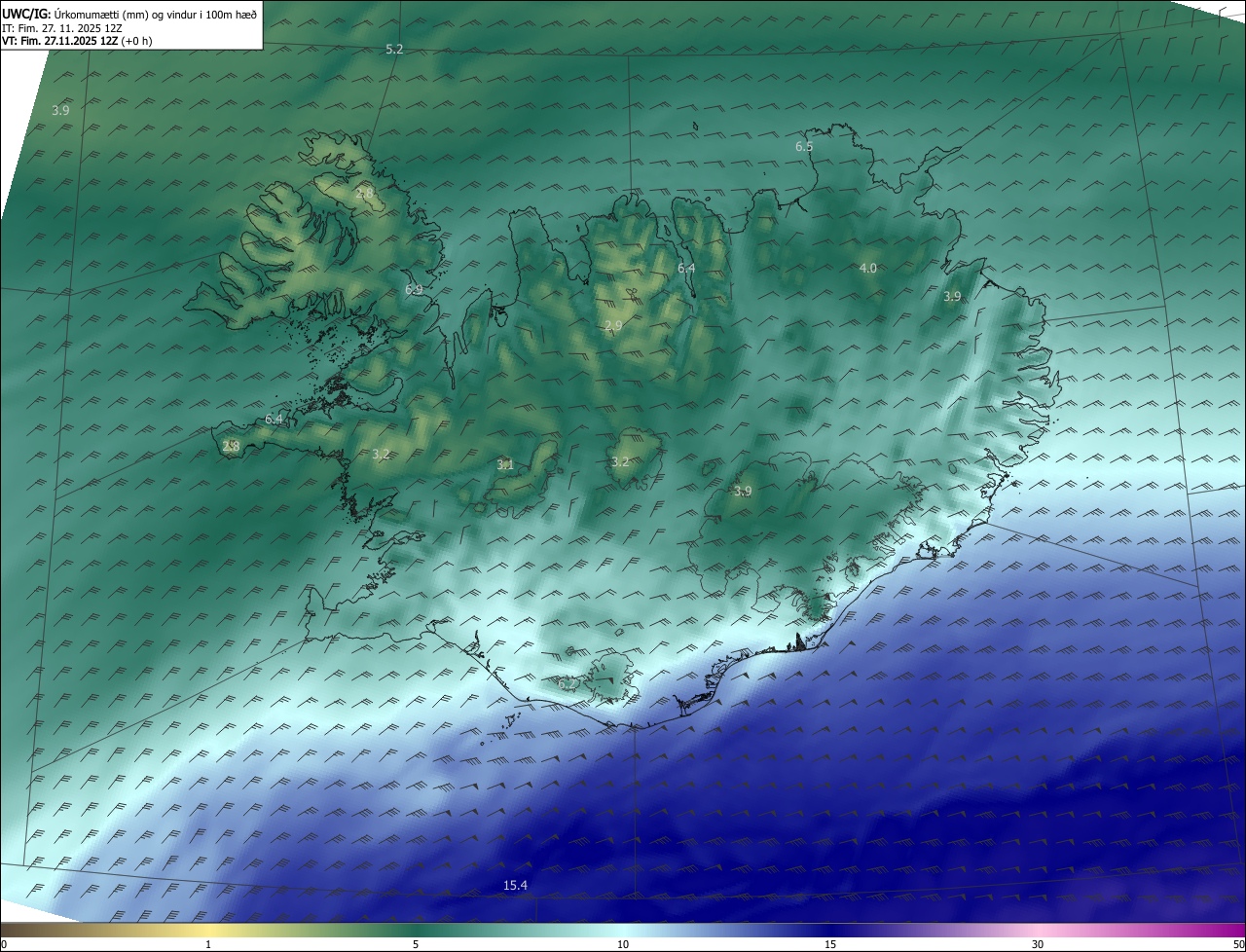Click the 15.4 maximum value label offshore
This screenshot has width=1246, height=952.
515,885
